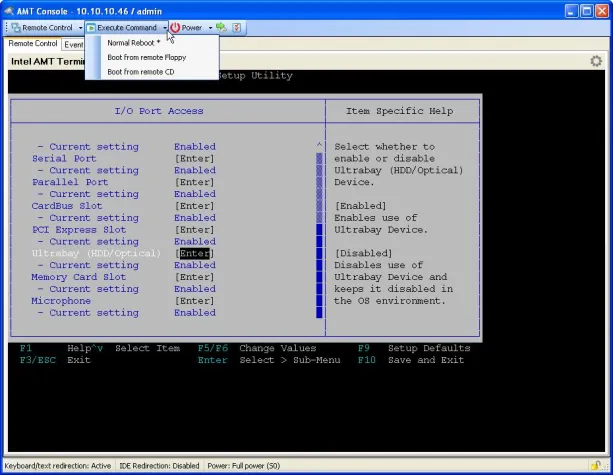The width and height of the screenshot is (613, 475).
Task: Click the Remote Control toolbar icon
Action: click(15, 27)
